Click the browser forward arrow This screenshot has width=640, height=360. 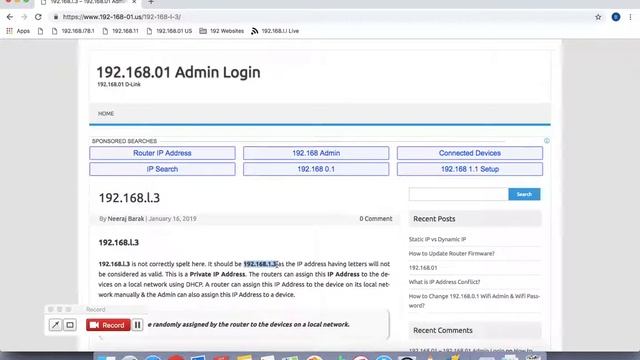[x=24, y=17]
